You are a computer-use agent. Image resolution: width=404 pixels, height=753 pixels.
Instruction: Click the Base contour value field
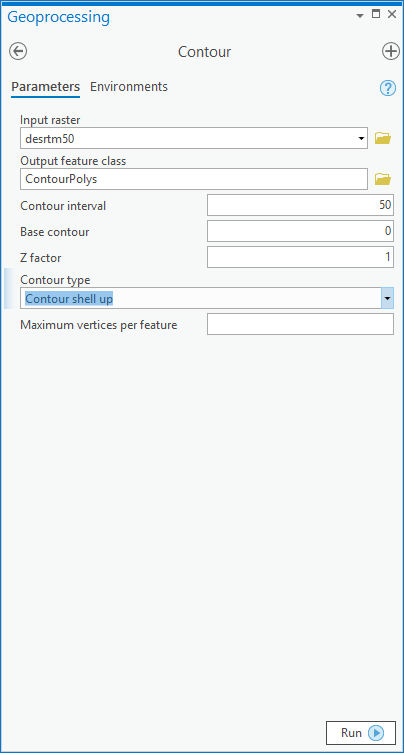point(300,231)
